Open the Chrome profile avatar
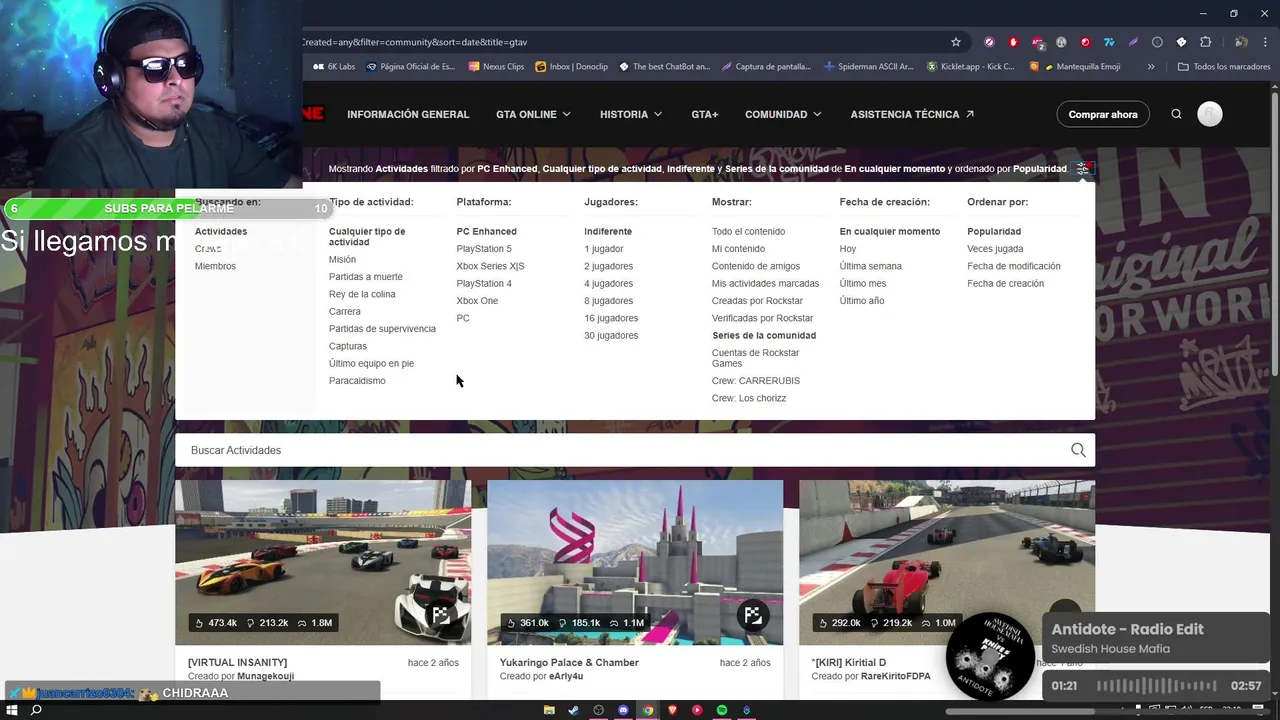Screen dimensions: 1280x720 tap(1241, 42)
